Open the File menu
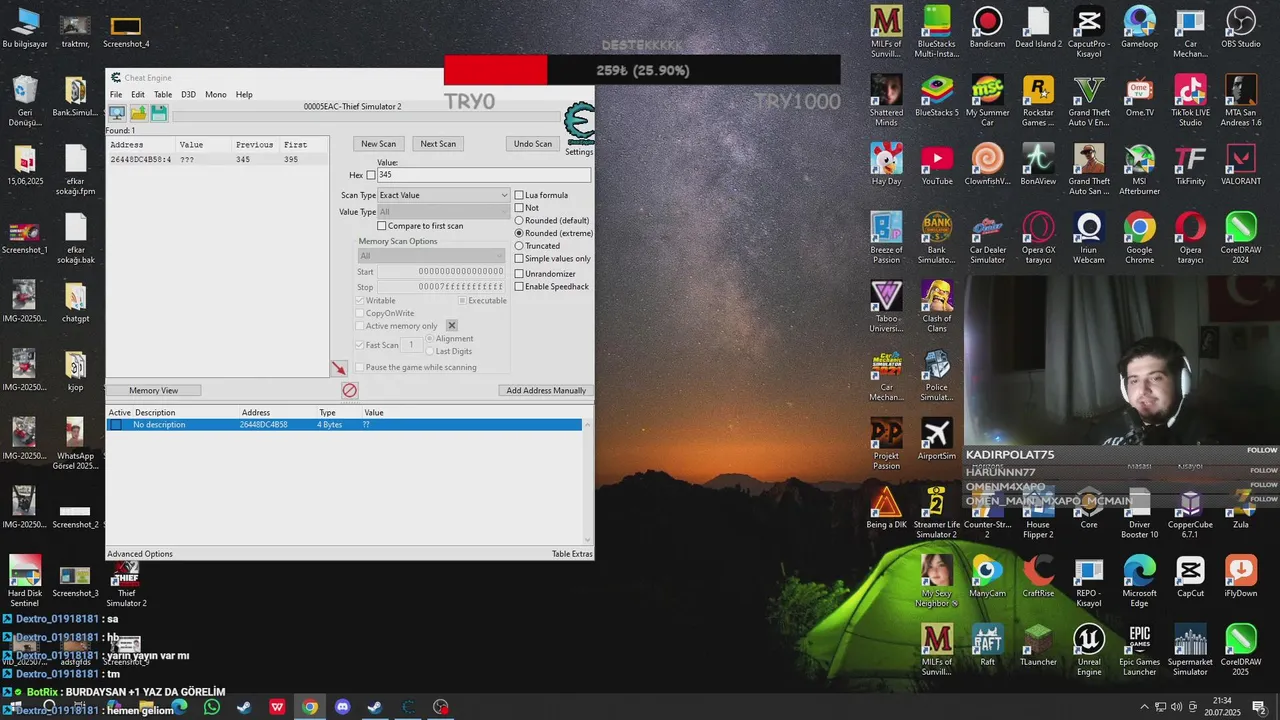The width and height of the screenshot is (1280, 720). point(116,94)
